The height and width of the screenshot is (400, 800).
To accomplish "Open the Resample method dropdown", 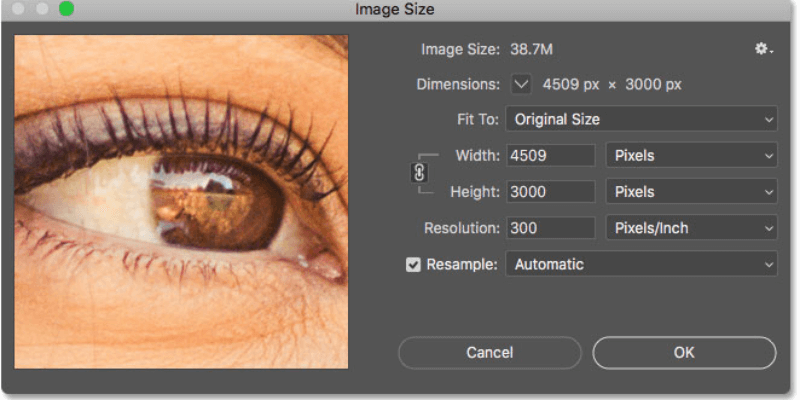I will [x=641, y=265].
